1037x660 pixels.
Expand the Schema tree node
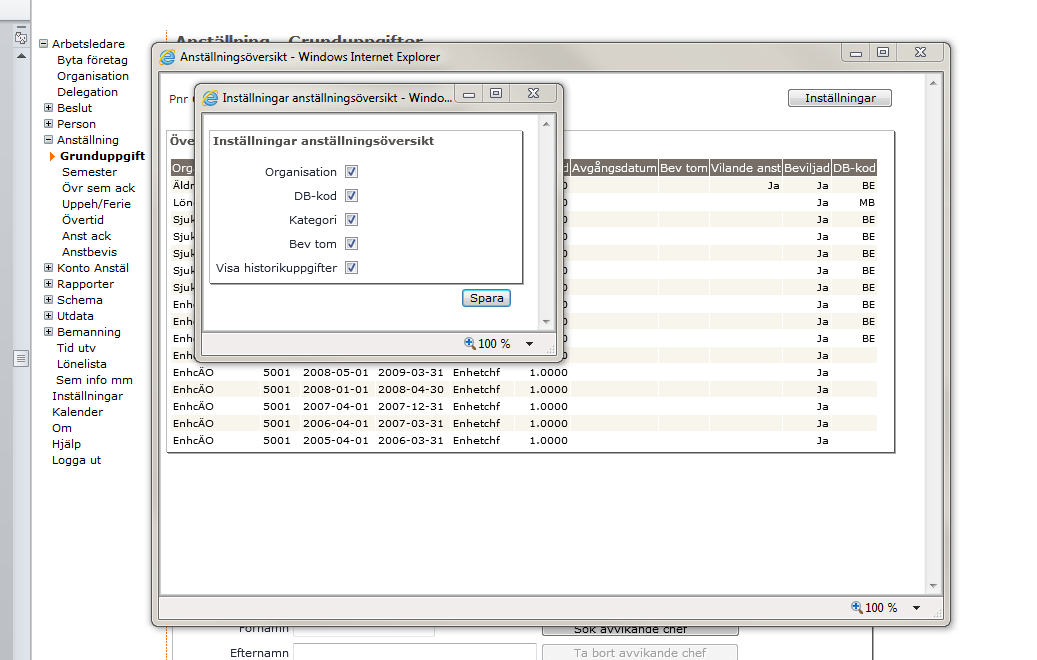(x=48, y=300)
